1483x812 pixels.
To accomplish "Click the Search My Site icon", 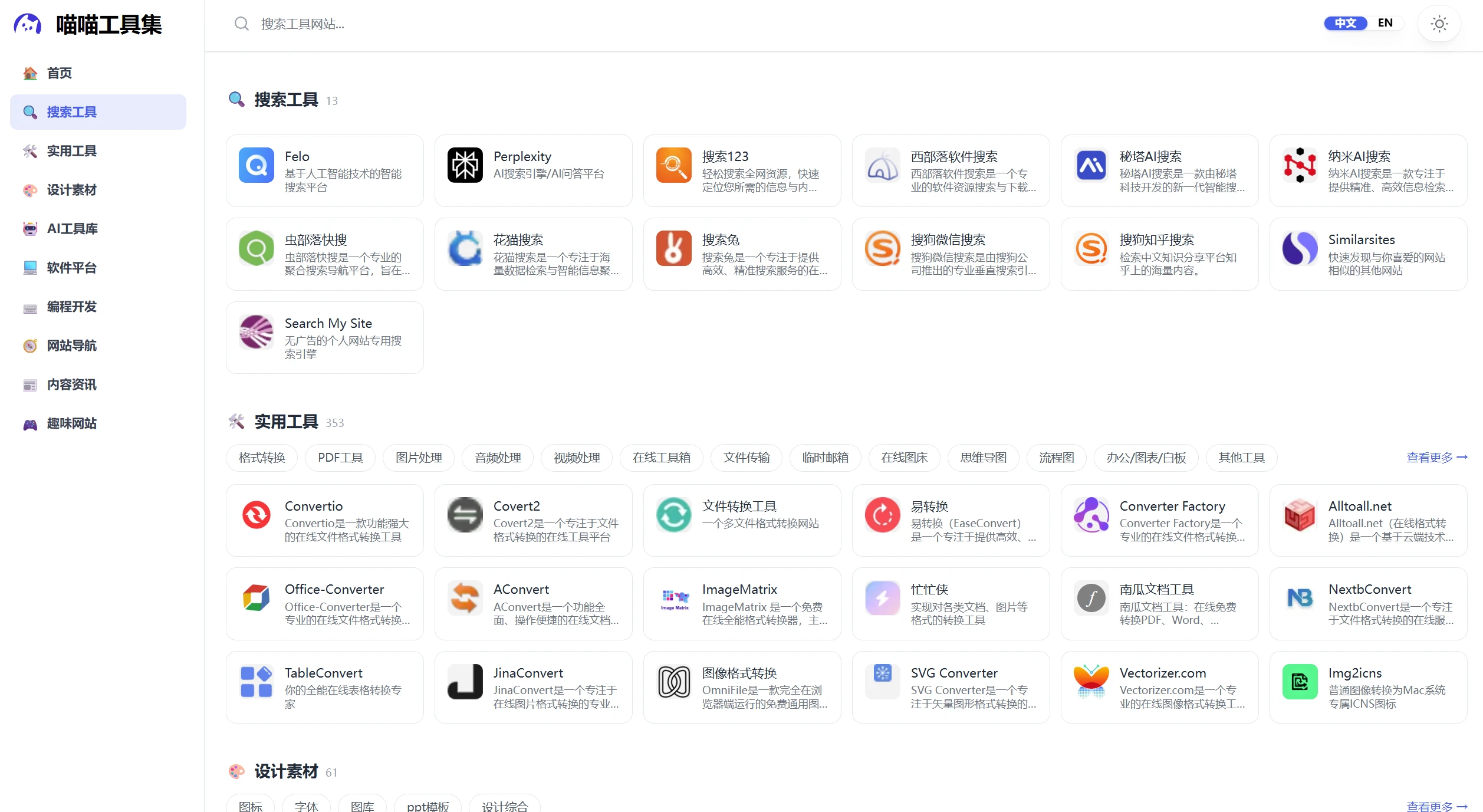I will (256, 332).
